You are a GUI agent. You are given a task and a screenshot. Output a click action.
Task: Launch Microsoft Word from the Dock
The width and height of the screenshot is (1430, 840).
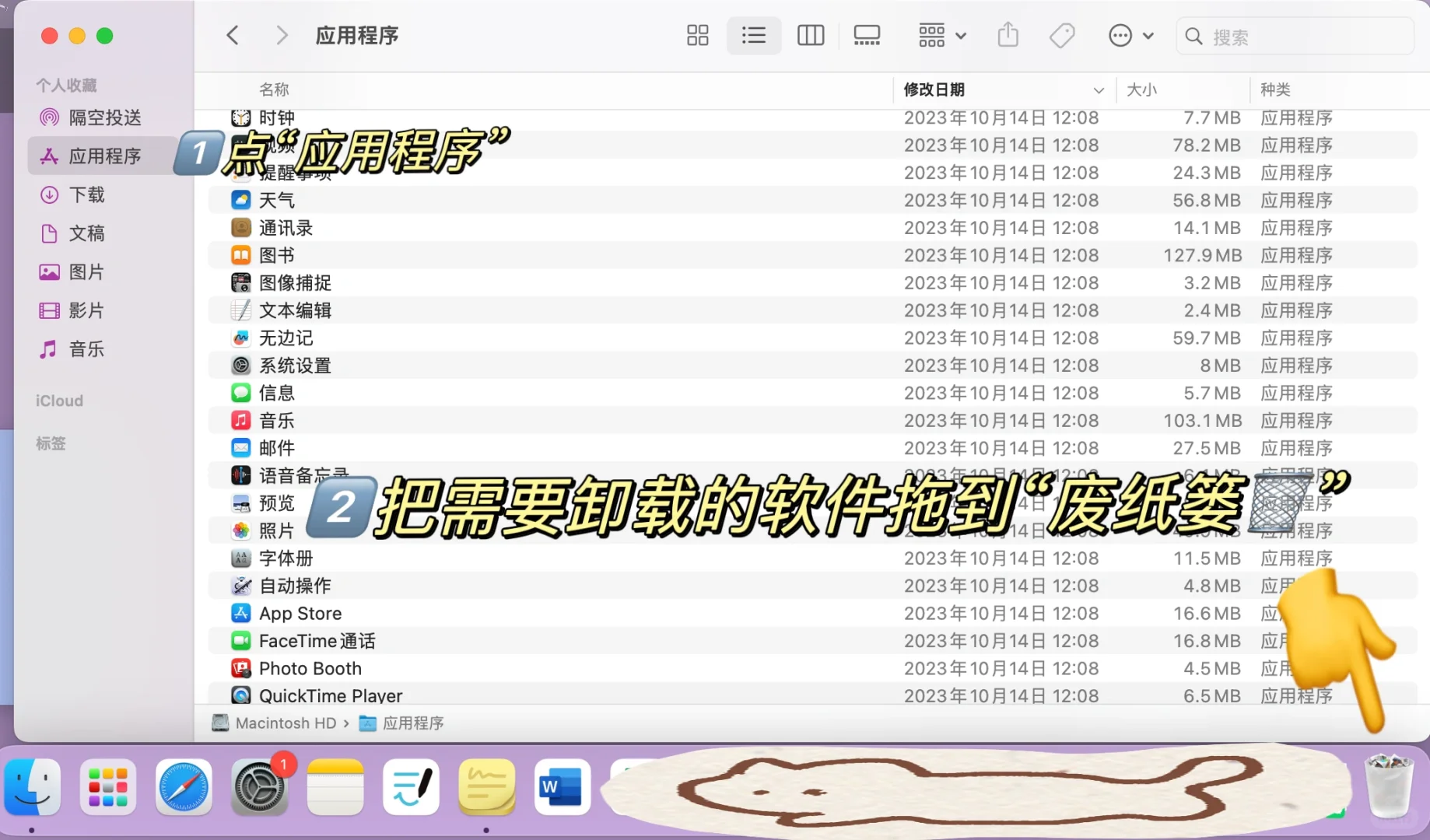tap(562, 787)
